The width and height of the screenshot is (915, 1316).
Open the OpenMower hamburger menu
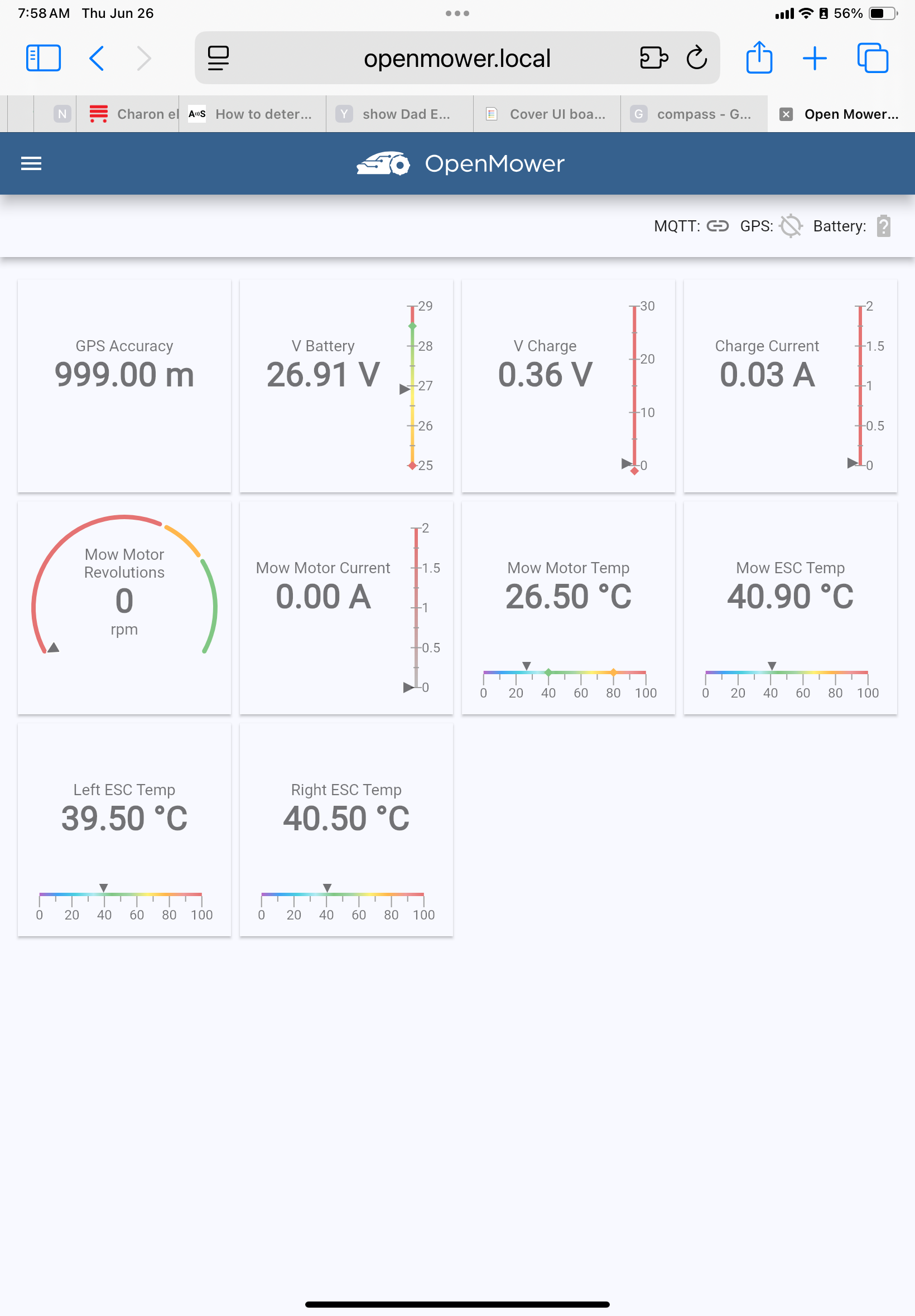coord(31,164)
